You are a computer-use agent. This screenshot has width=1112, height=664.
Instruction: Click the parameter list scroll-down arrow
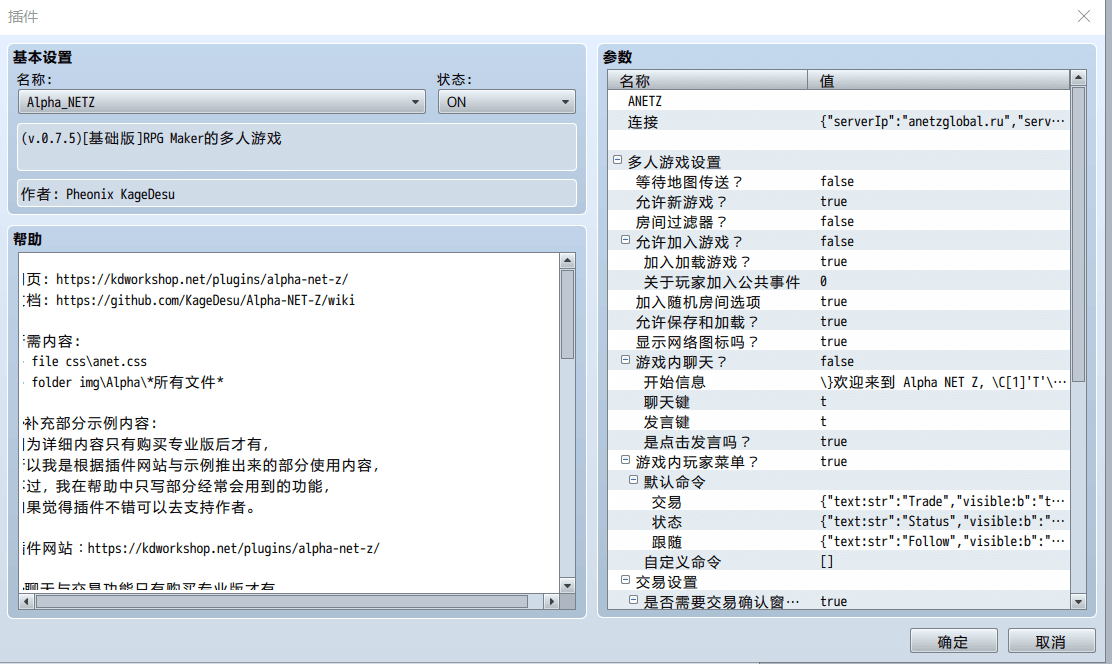(1078, 602)
